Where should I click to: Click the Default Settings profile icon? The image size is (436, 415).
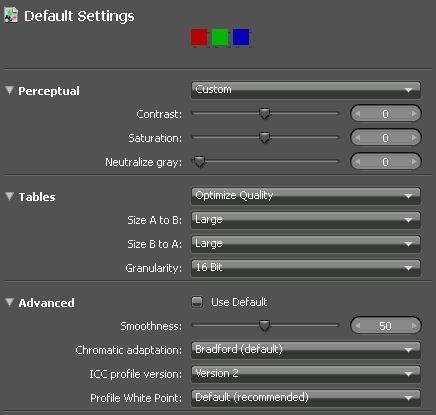(11, 16)
